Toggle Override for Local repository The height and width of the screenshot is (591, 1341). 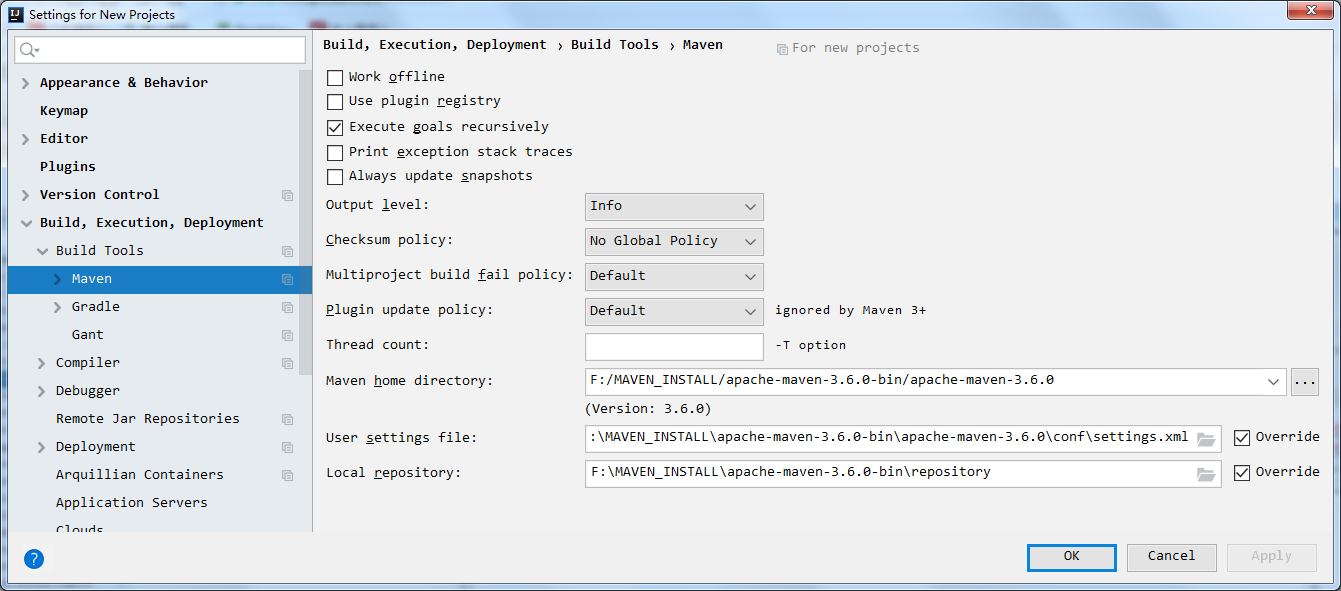(x=1242, y=472)
